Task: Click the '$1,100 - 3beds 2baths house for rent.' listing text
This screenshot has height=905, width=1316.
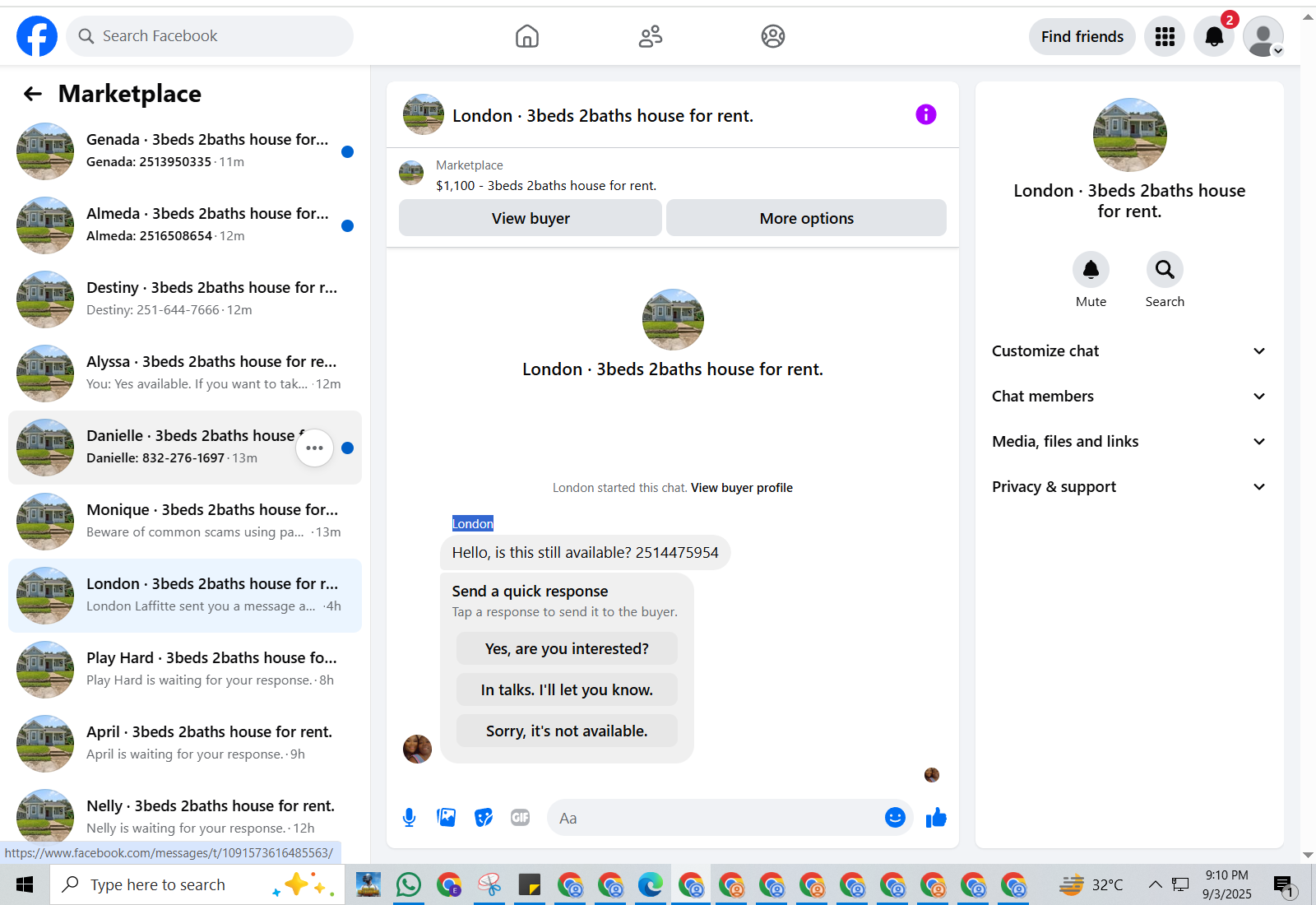Action: tap(546, 186)
